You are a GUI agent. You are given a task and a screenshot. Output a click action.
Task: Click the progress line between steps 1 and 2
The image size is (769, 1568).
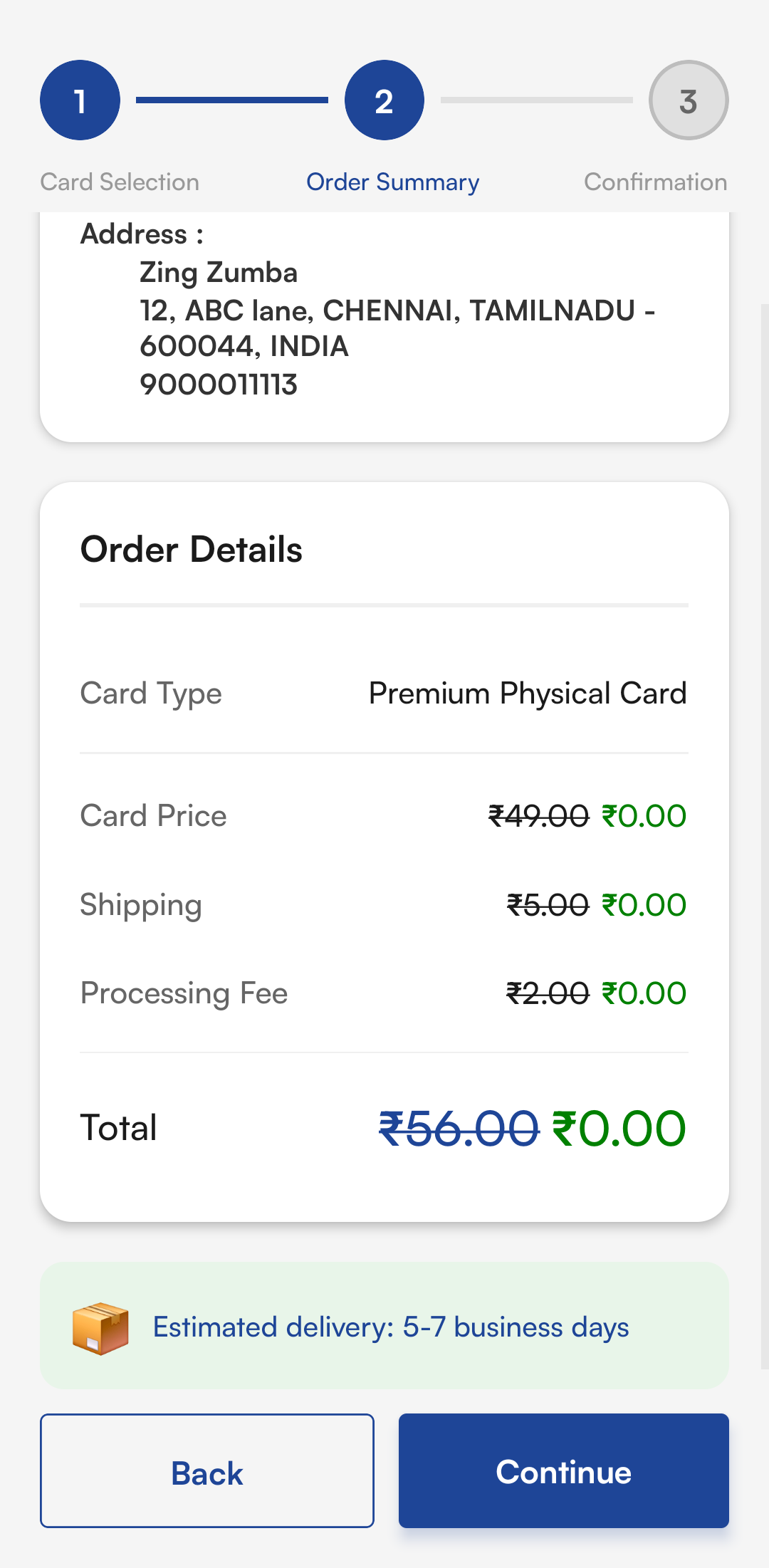(x=232, y=100)
